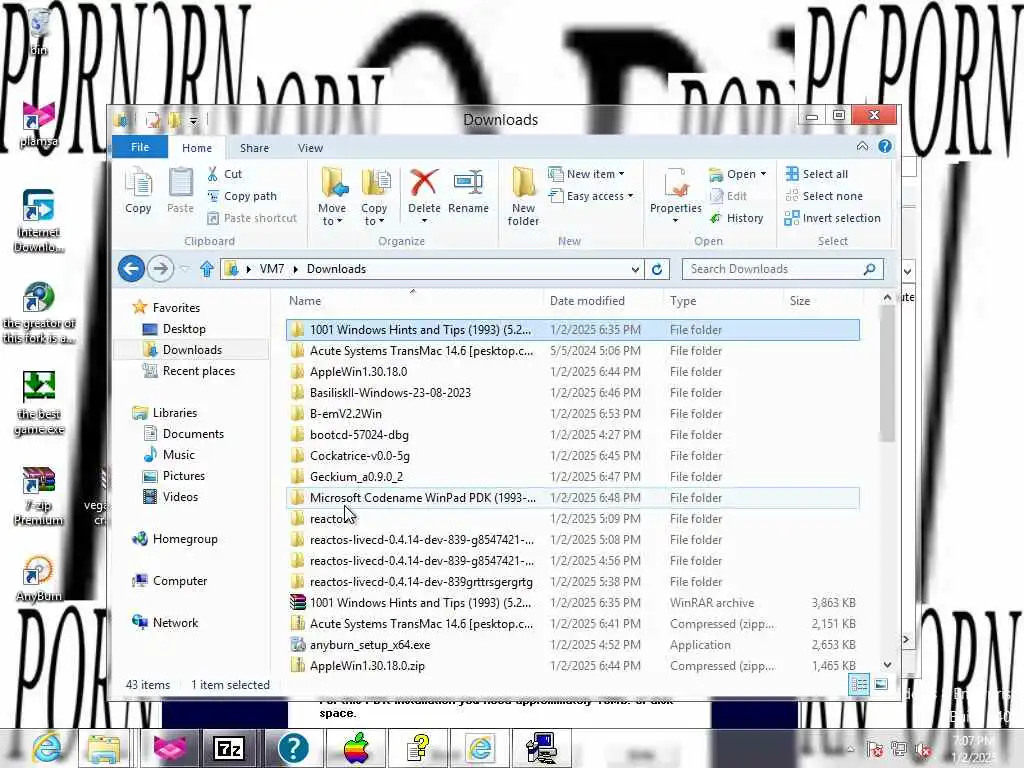The width and height of the screenshot is (1024, 768).
Task: Select anyburn_setup_x64.exe file
Action: (x=573, y=645)
